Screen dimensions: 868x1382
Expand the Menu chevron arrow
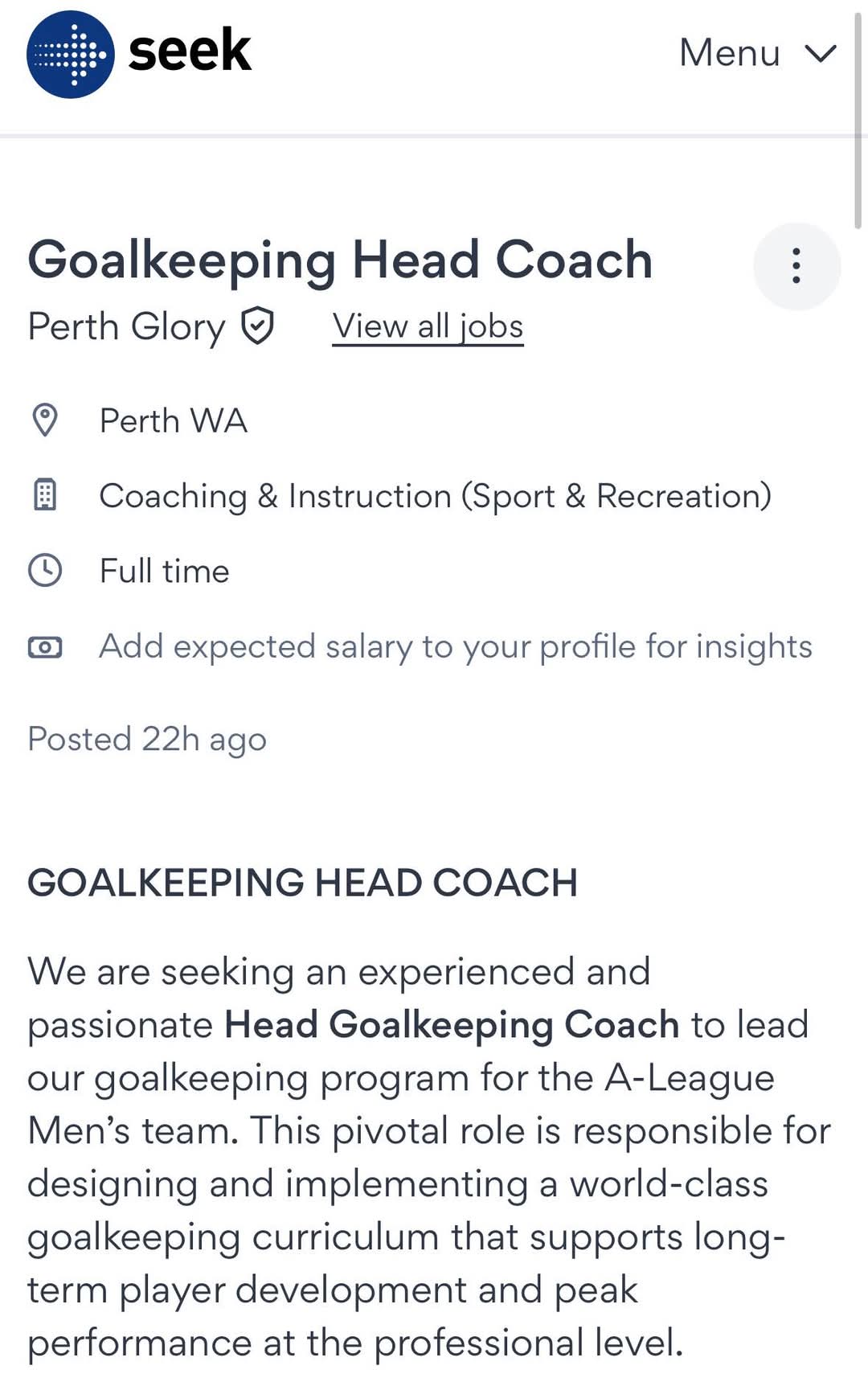click(x=821, y=53)
